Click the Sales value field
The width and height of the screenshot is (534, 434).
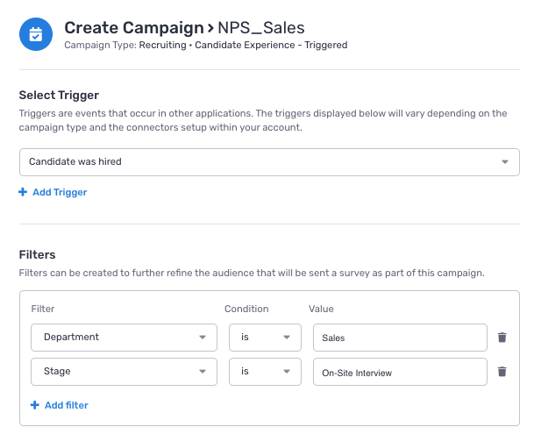pyautogui.click(x=400, y=338)
